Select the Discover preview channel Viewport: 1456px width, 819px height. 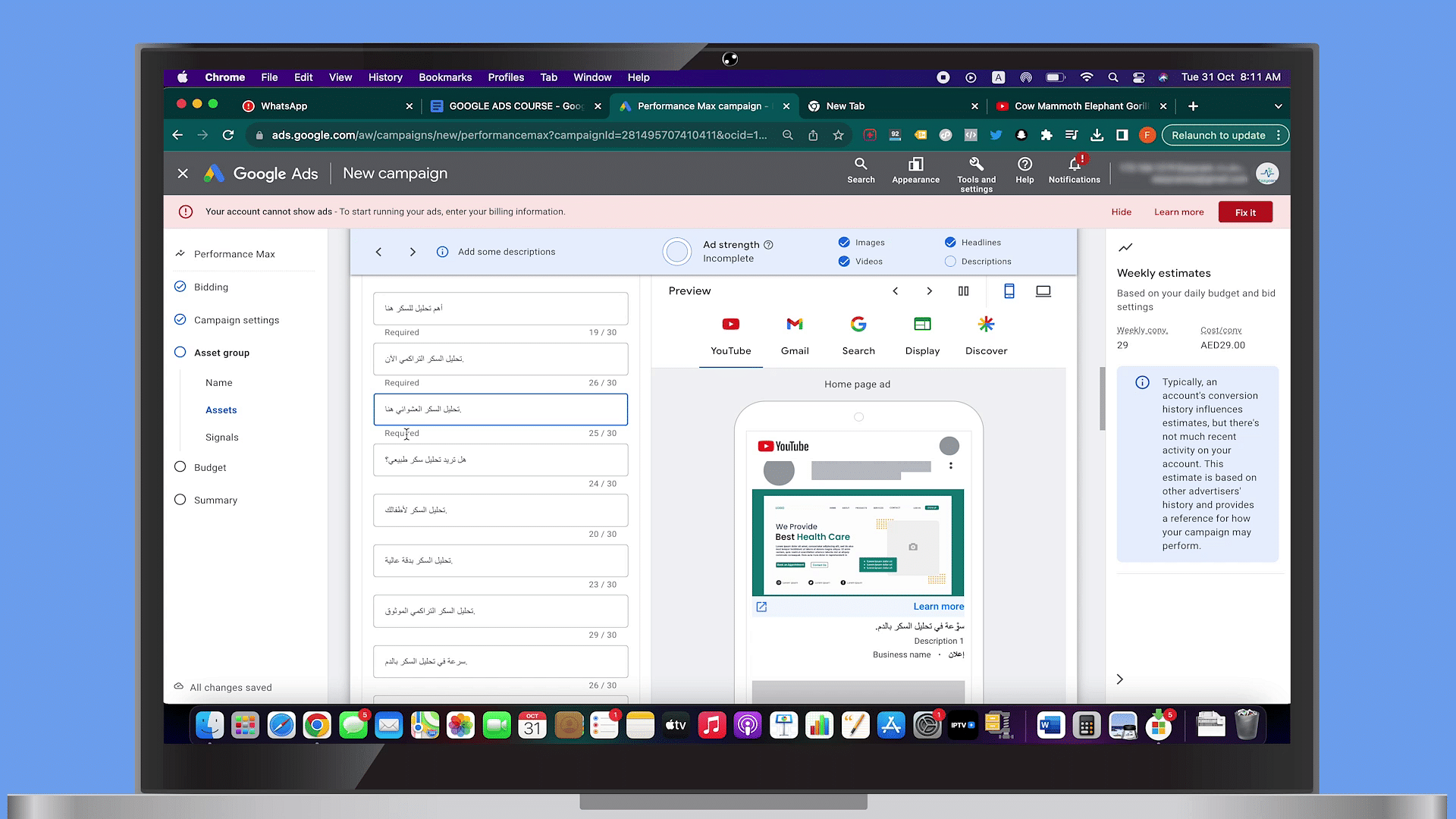click(x=986, y=336)
